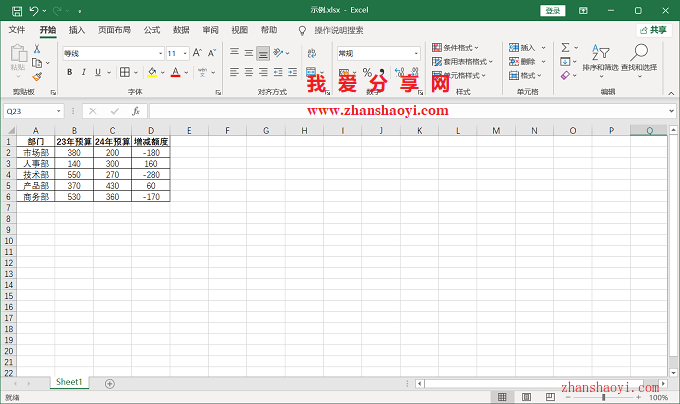Click the percent style icon

click(x=367, y=72)
